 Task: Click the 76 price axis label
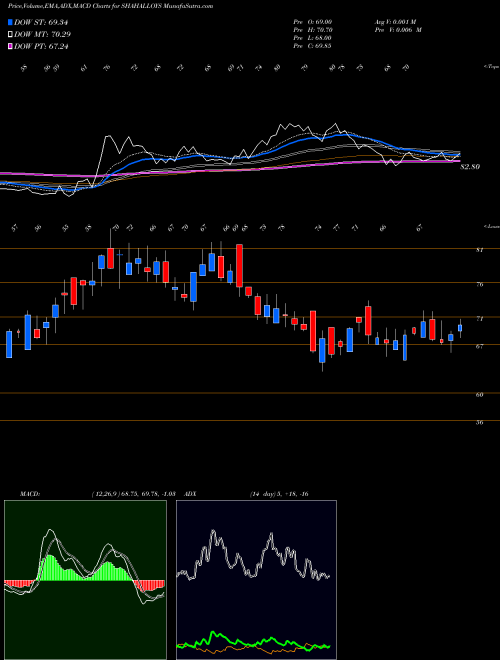(x=479, y=284)
